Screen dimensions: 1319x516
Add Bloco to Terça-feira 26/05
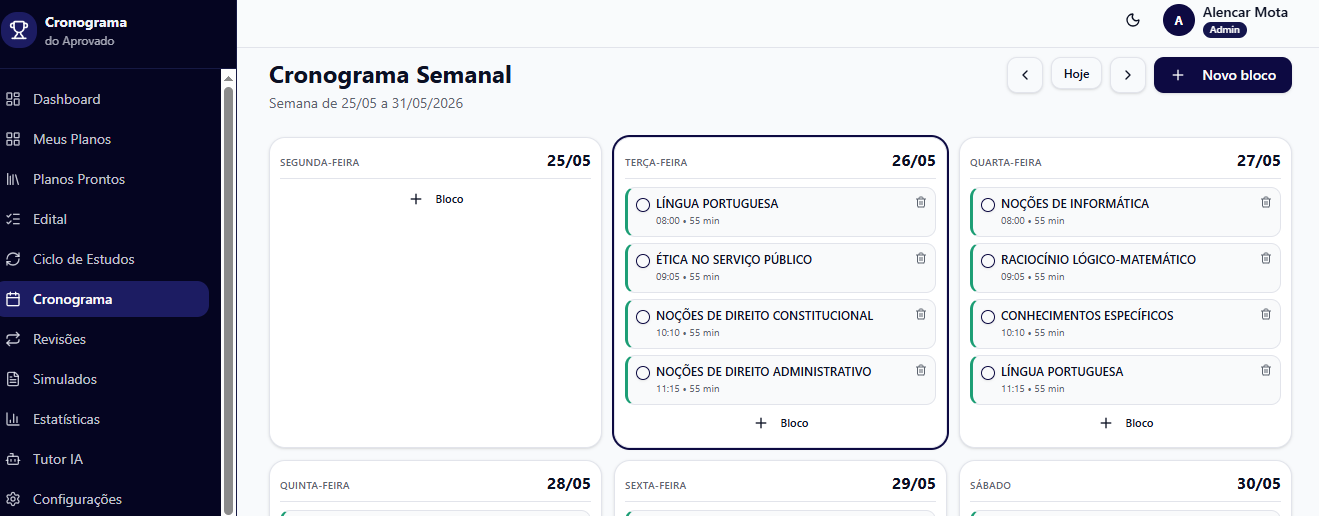[781, 423]
